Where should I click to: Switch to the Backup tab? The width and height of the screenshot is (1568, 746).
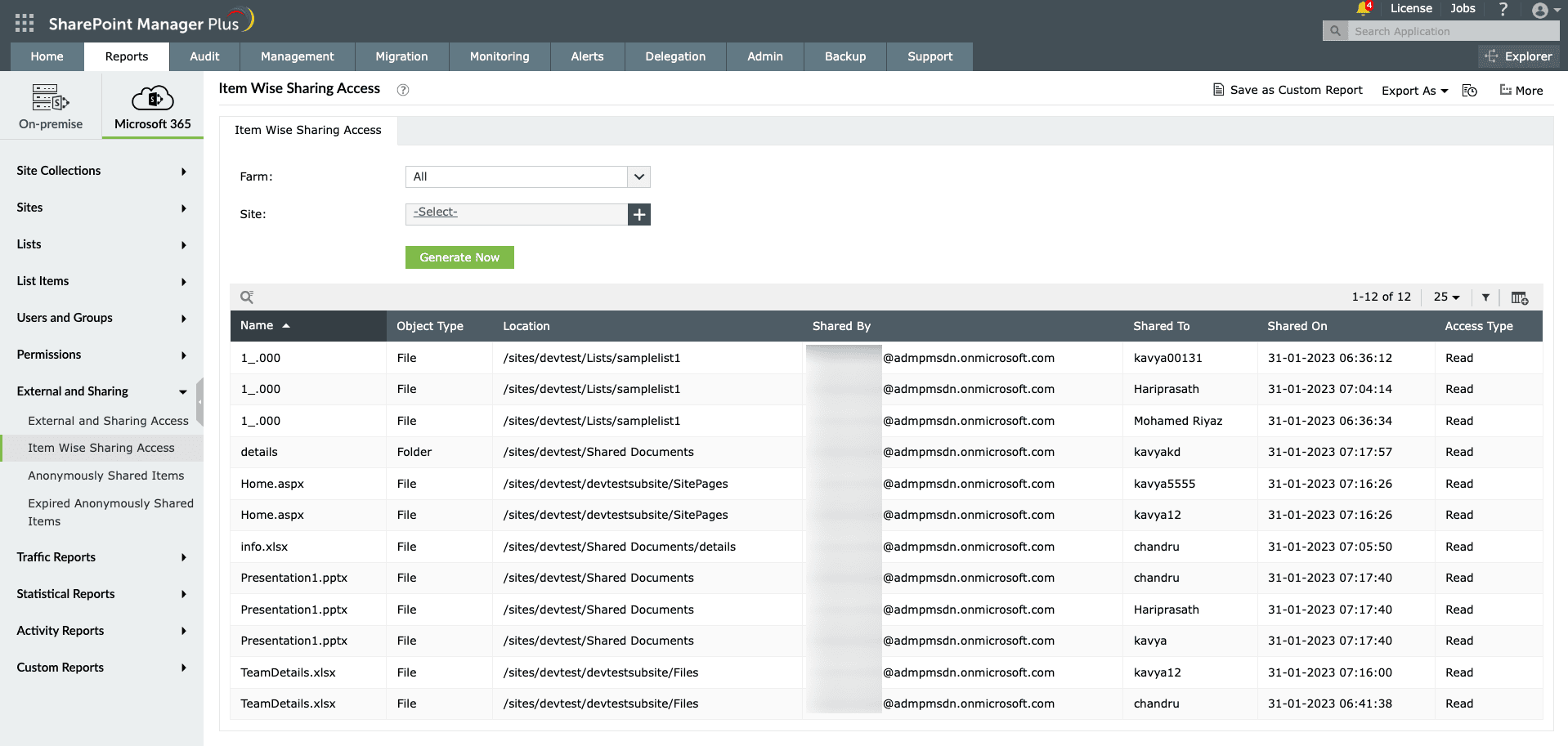pyautogui.click(x=845, y=56)
